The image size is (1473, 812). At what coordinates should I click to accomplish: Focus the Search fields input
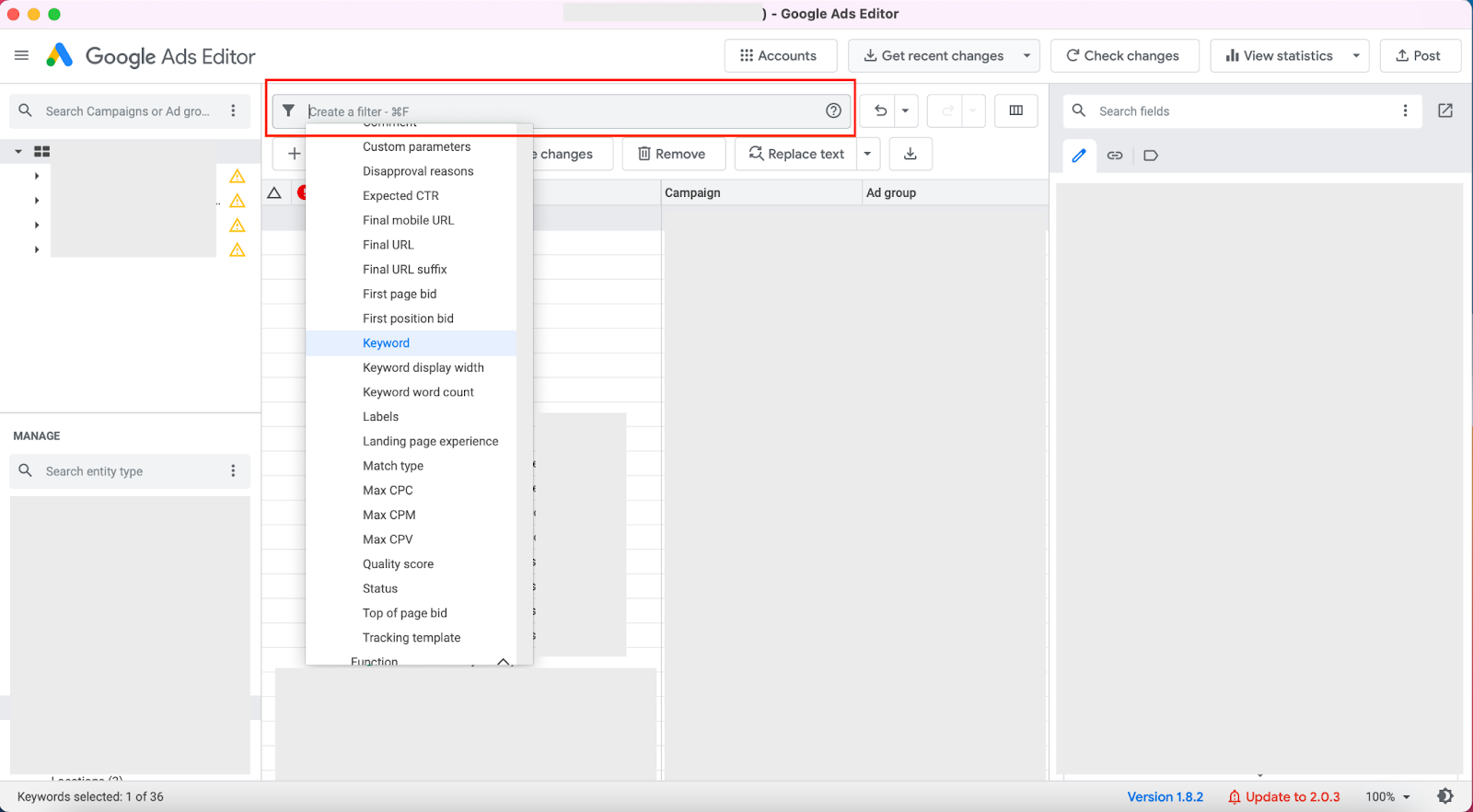[1243, 110]
